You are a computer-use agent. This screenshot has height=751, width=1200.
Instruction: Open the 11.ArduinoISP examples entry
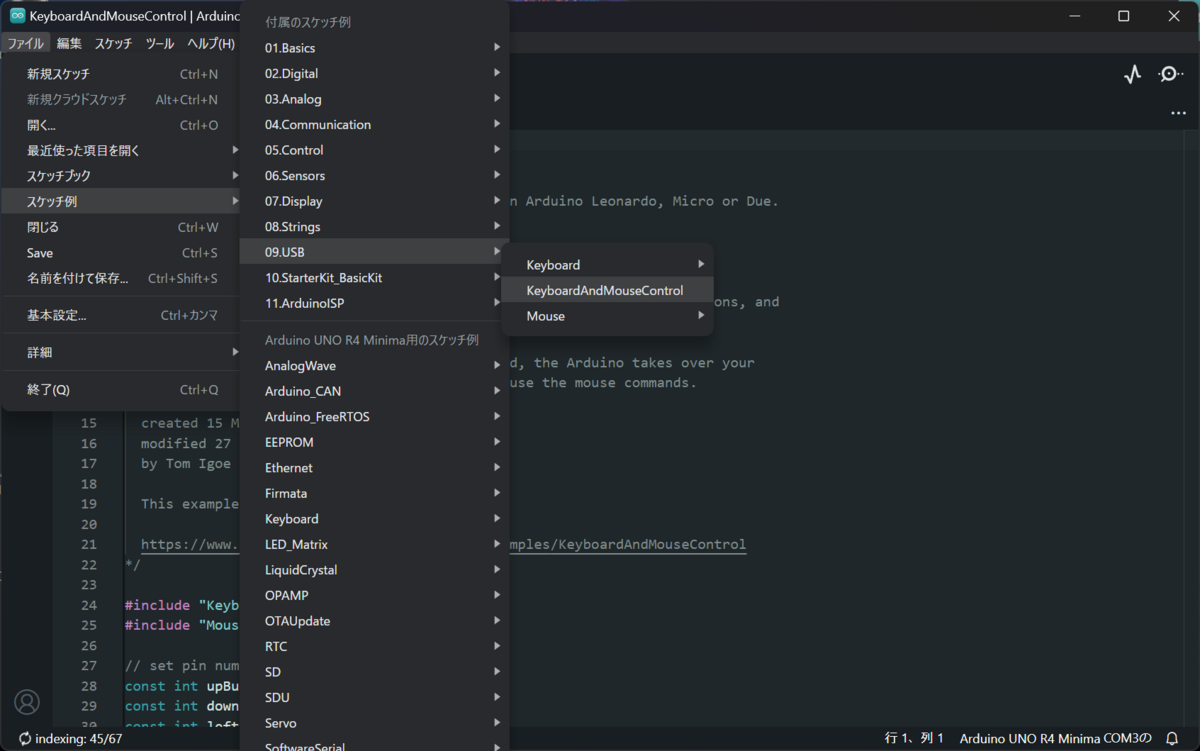(375, 303)
